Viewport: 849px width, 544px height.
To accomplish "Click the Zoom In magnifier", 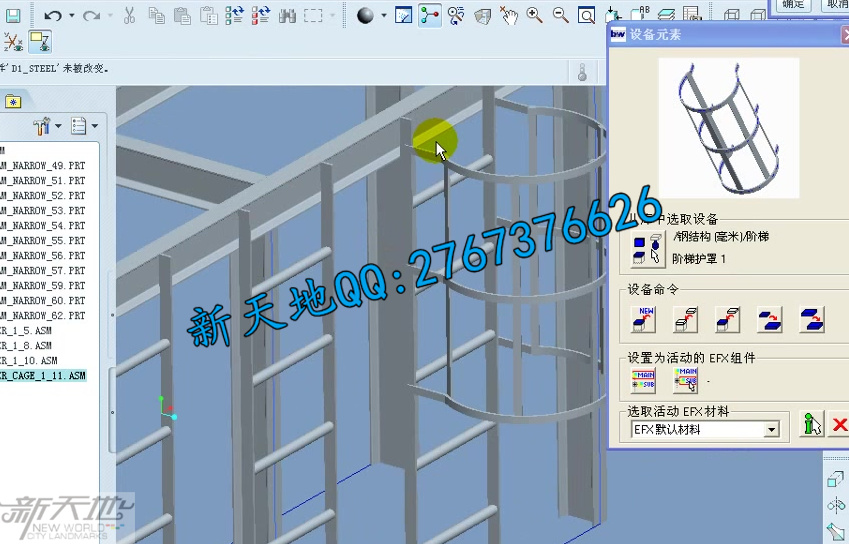I will click(x=534, y=15).
